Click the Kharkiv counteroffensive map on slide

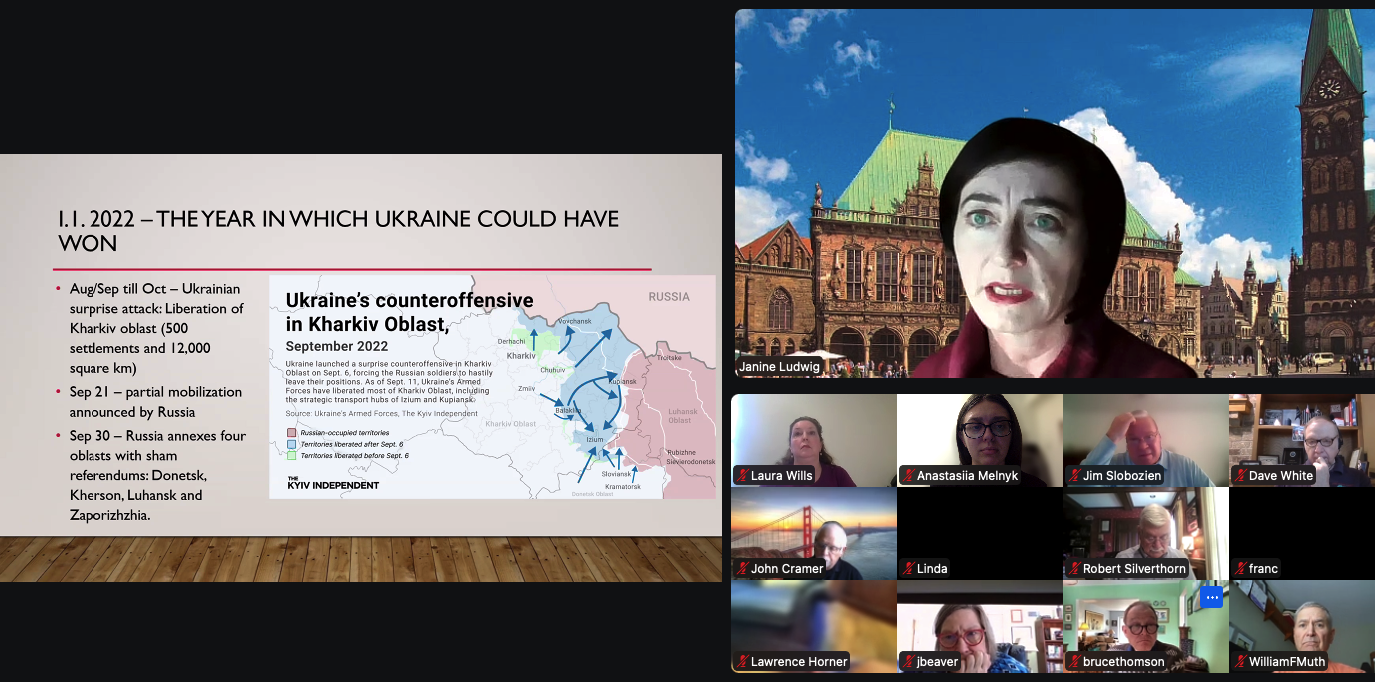[492, 387]
